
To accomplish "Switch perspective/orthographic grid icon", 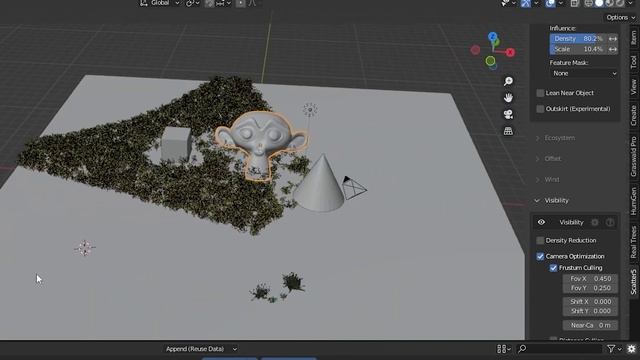I will pos(508,131).
